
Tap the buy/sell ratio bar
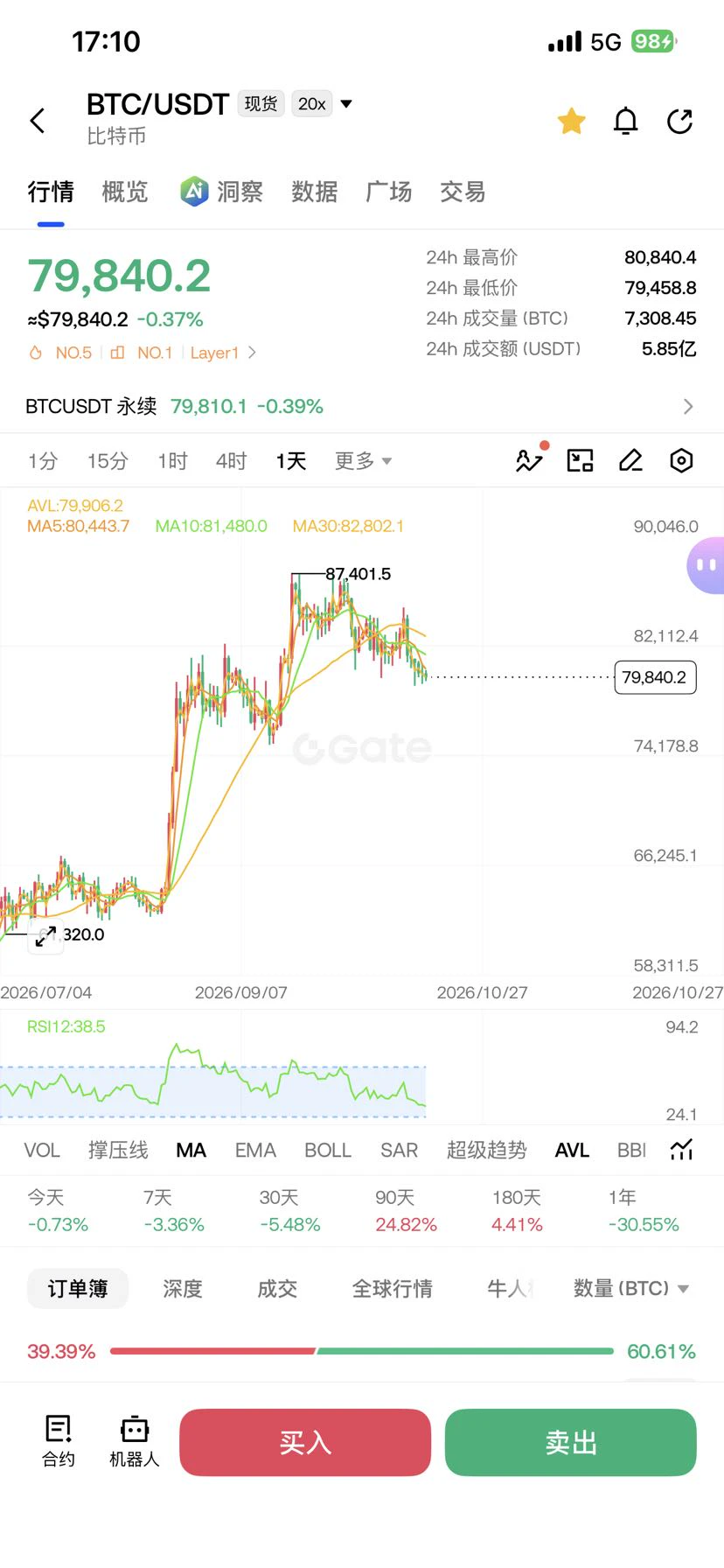pyautogui.click(x=361, y=1351)
